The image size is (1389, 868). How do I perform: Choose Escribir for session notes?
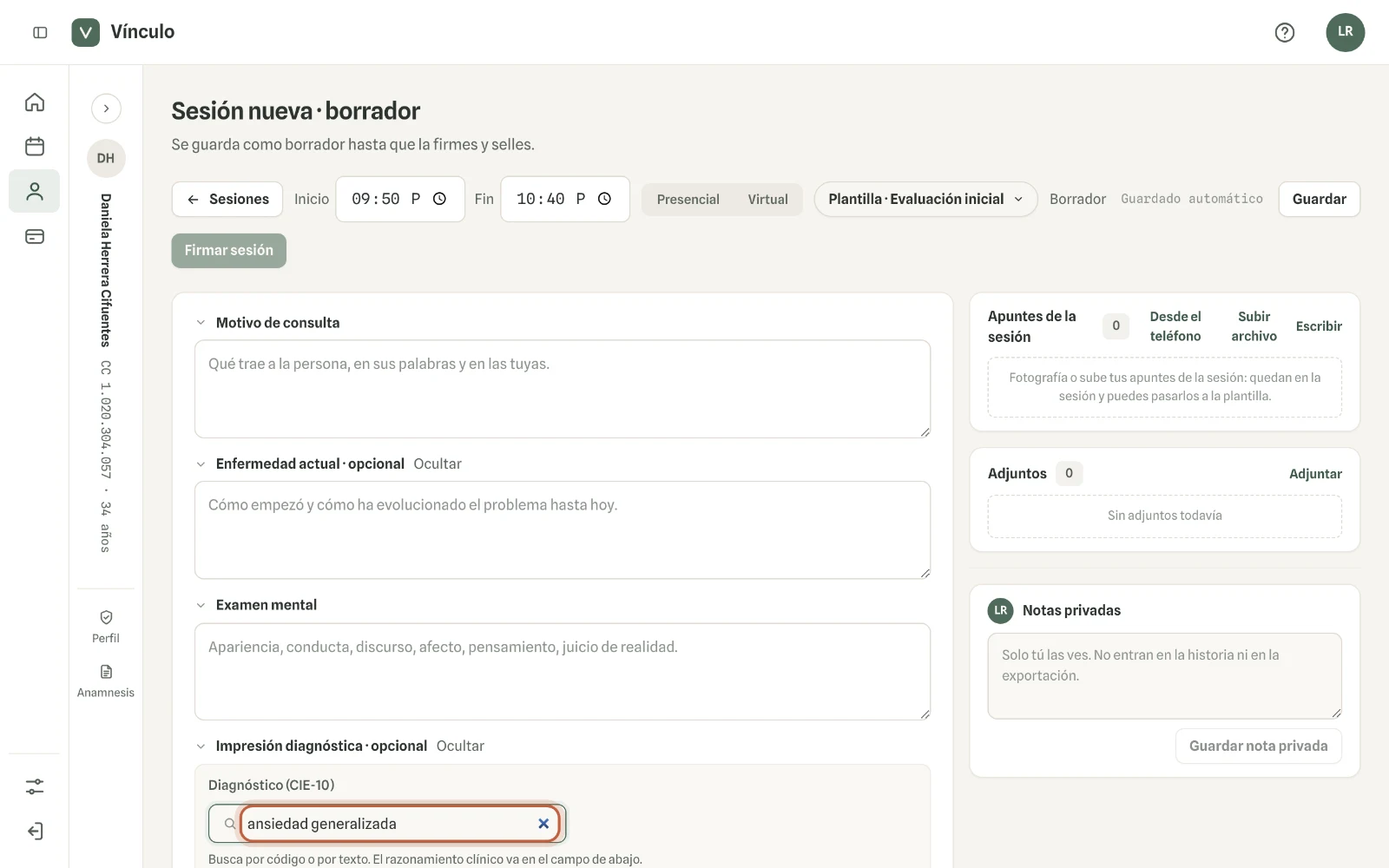pos(1319,326)
